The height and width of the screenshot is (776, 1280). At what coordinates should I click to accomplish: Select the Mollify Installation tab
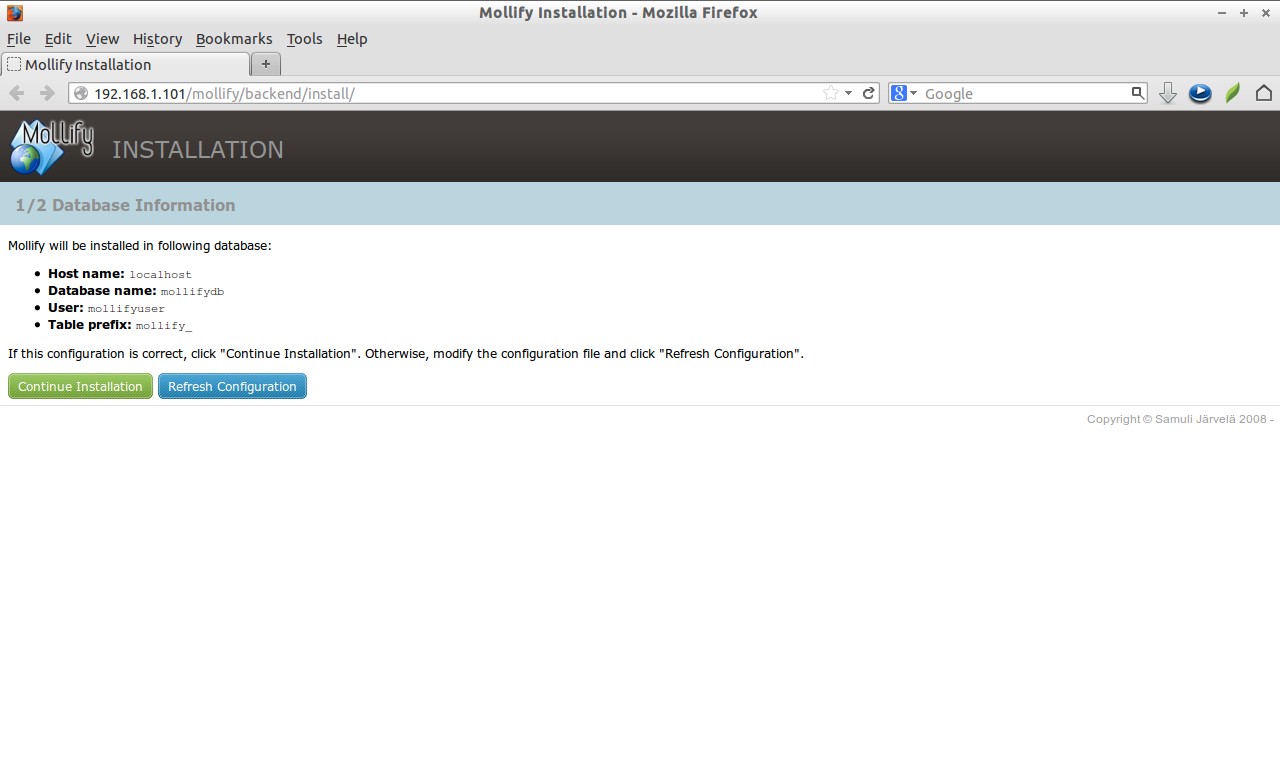coord(125,64)
